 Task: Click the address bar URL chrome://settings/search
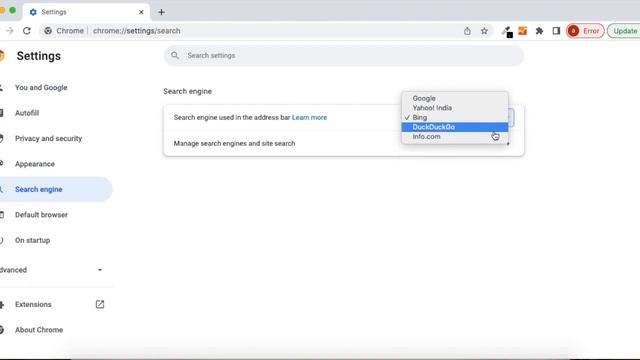click(136, 31)
